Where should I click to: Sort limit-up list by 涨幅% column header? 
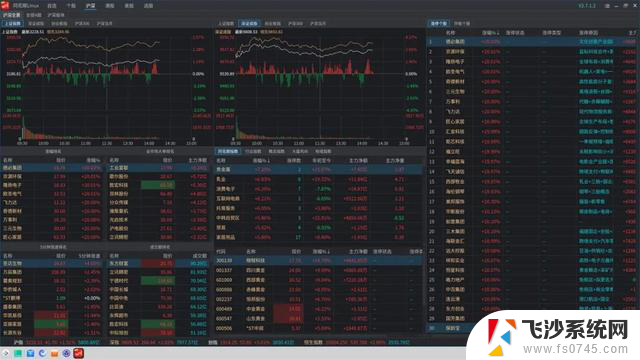(x=491, y=32)
